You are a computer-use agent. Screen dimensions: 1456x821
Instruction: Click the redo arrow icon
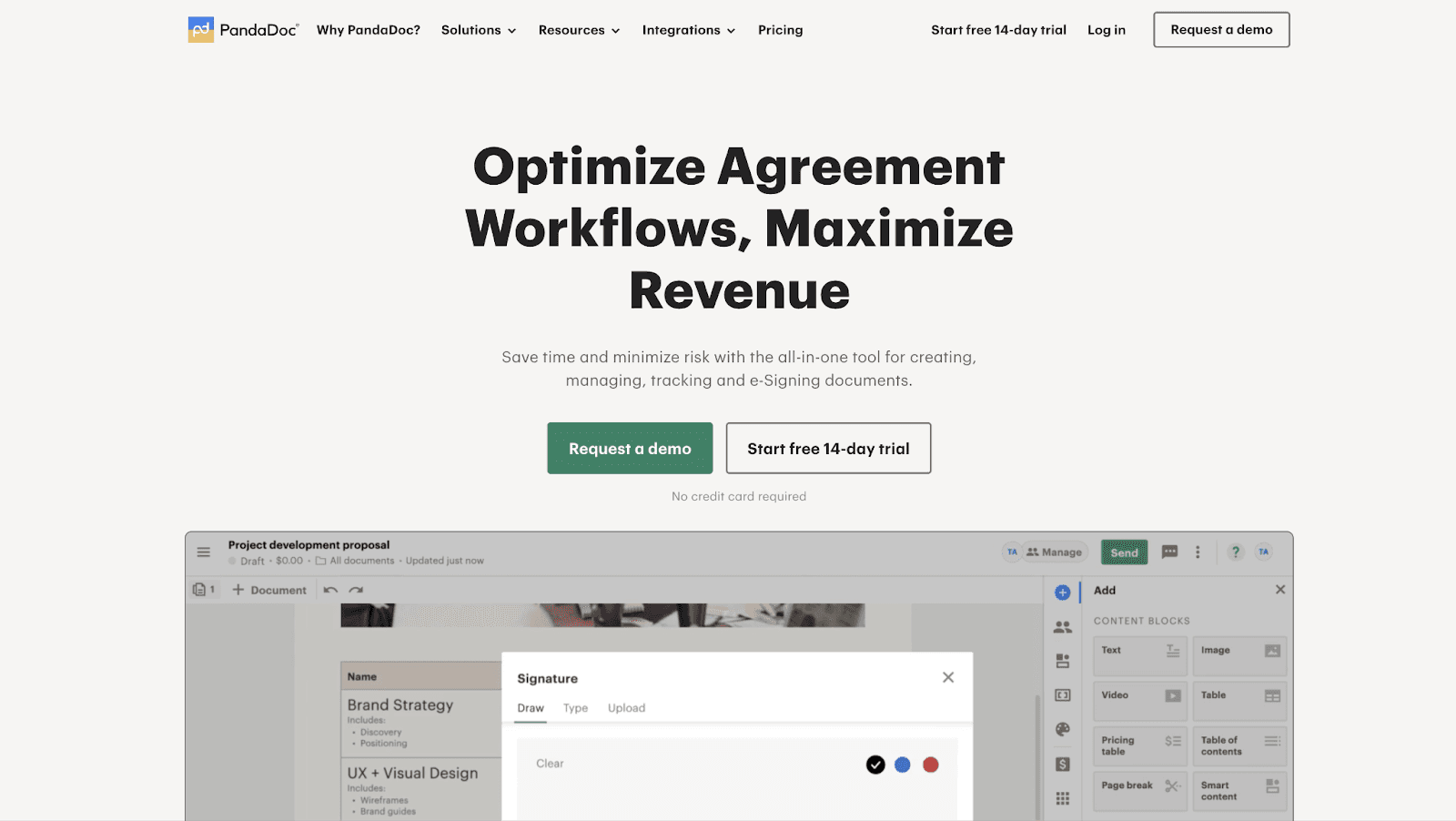click(356, 590)
